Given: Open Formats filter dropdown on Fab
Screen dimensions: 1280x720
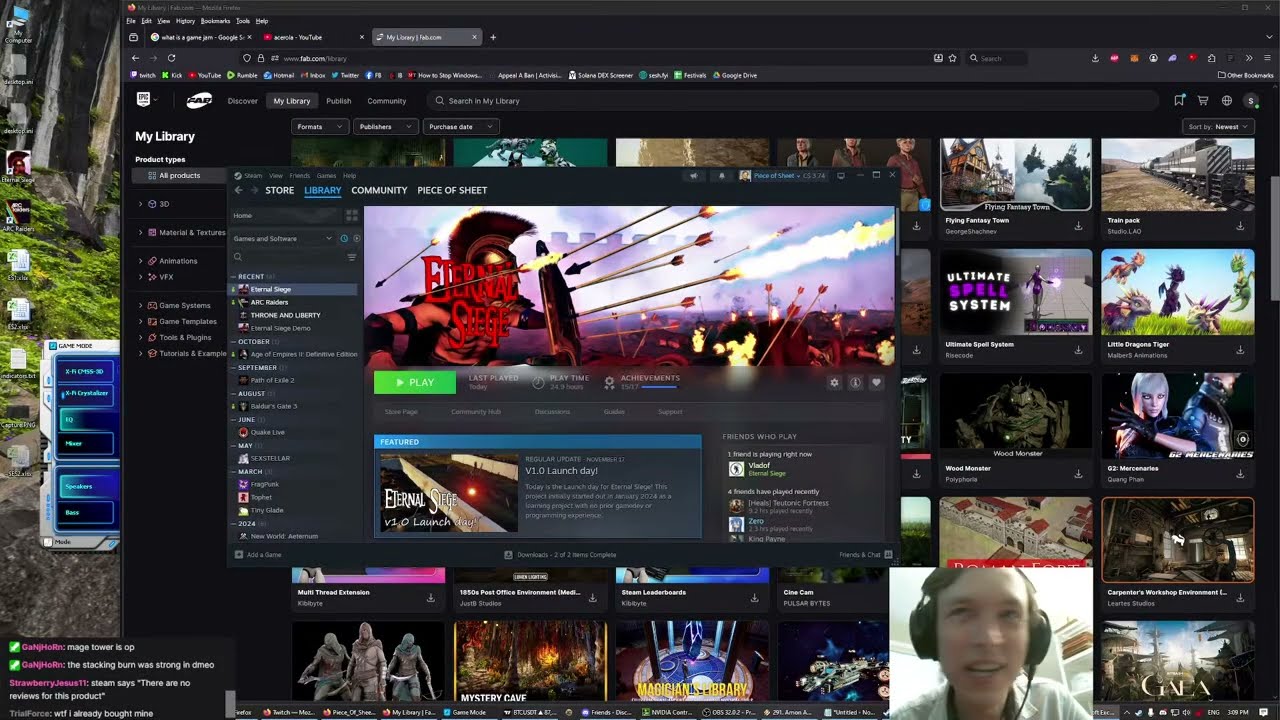Looking at the screenshot, I should point(319,127).
